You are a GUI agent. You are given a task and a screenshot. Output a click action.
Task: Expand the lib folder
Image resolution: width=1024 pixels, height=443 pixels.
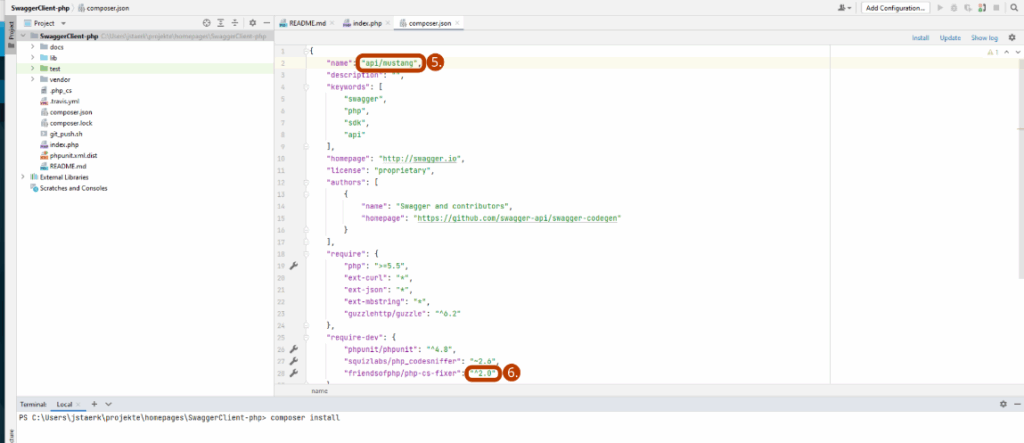pyautogui.click(x=32, y=57)
